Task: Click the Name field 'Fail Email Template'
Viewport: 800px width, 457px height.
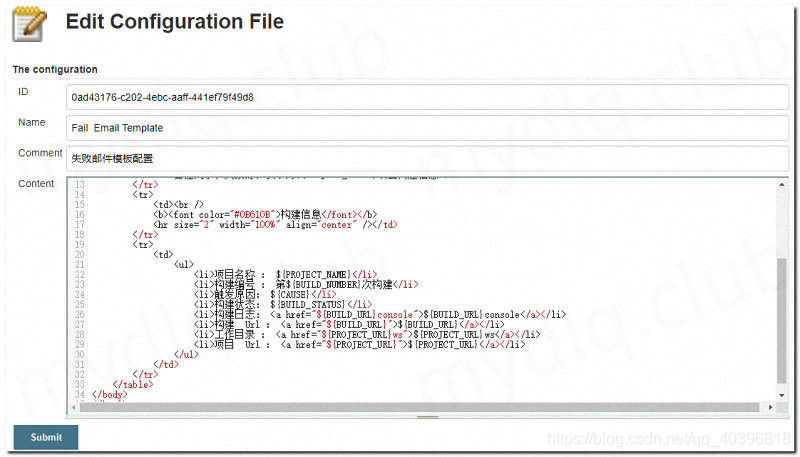Action: point(427,128)
